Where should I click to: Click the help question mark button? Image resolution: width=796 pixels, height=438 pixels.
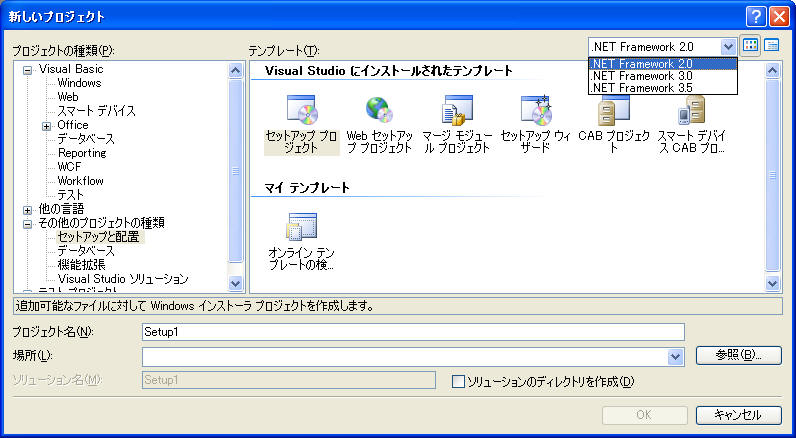pyautogui.click(x=756, y=17)
